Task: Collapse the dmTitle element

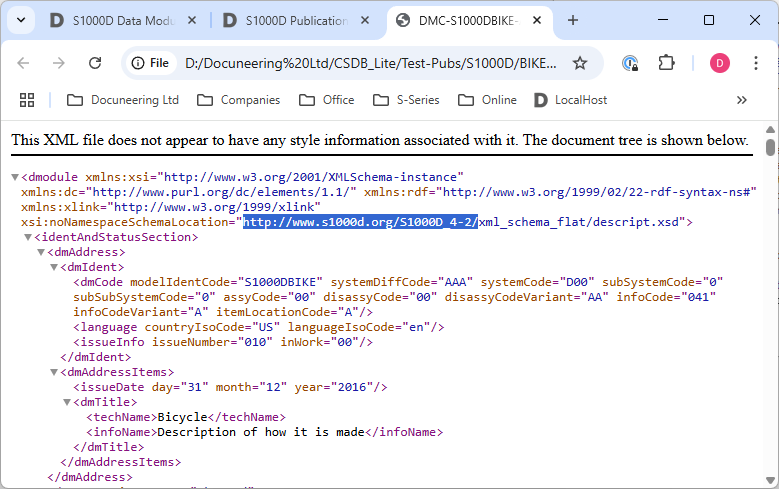Action: [x=67, y=402]
